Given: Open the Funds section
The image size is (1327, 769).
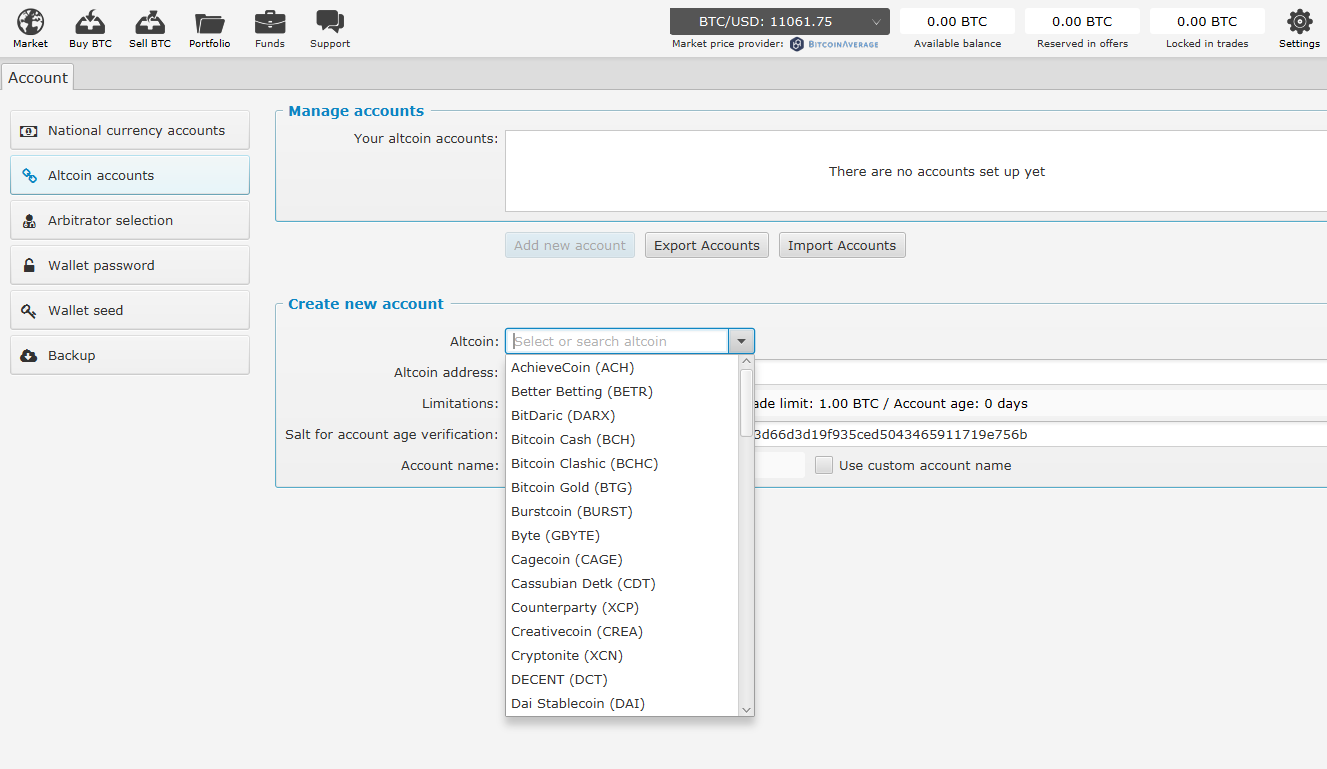Looking at the screenshot, I should click(x=270, y=28).
